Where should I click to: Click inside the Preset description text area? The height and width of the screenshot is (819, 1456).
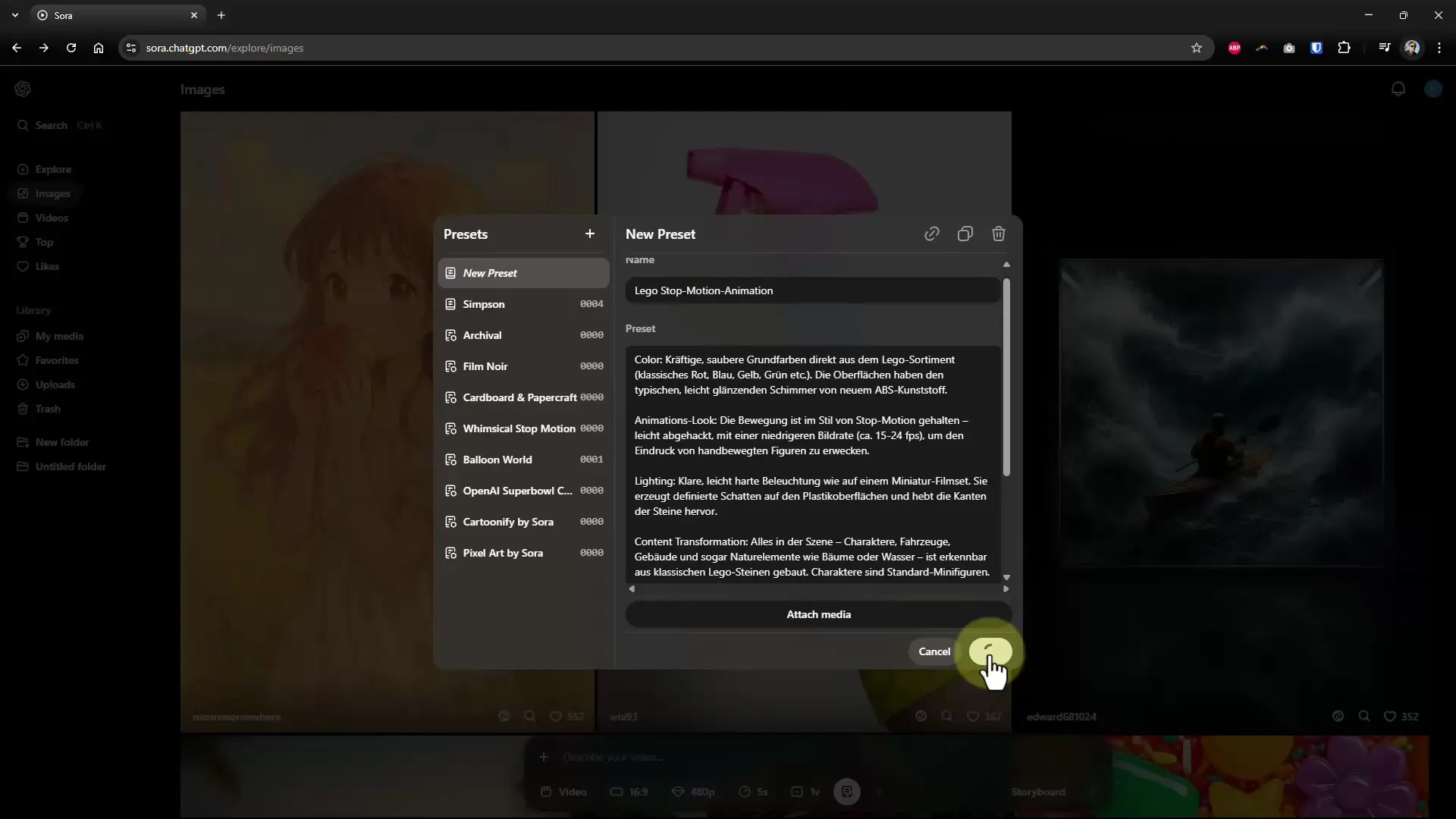pyautogui.click(x=812, y=464)
